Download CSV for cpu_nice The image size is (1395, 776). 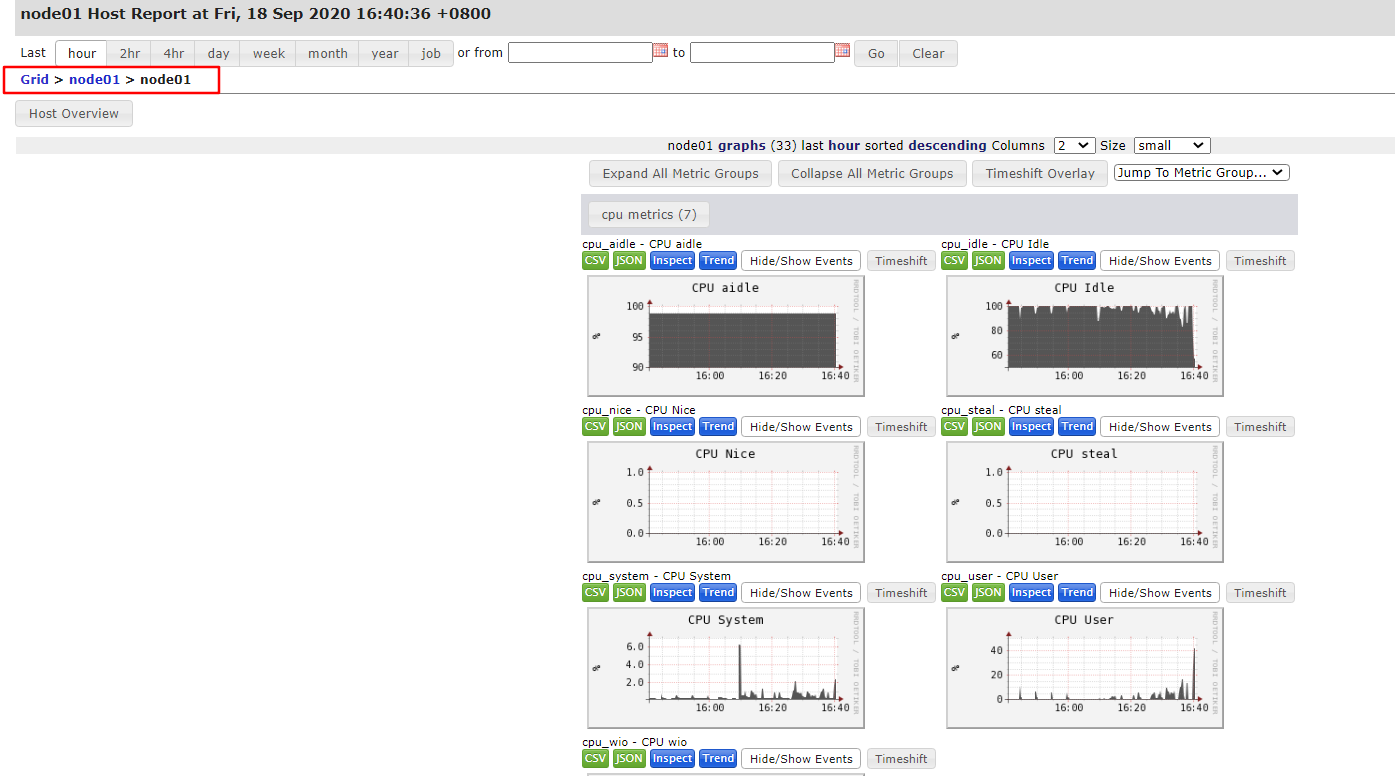[596, 427]
